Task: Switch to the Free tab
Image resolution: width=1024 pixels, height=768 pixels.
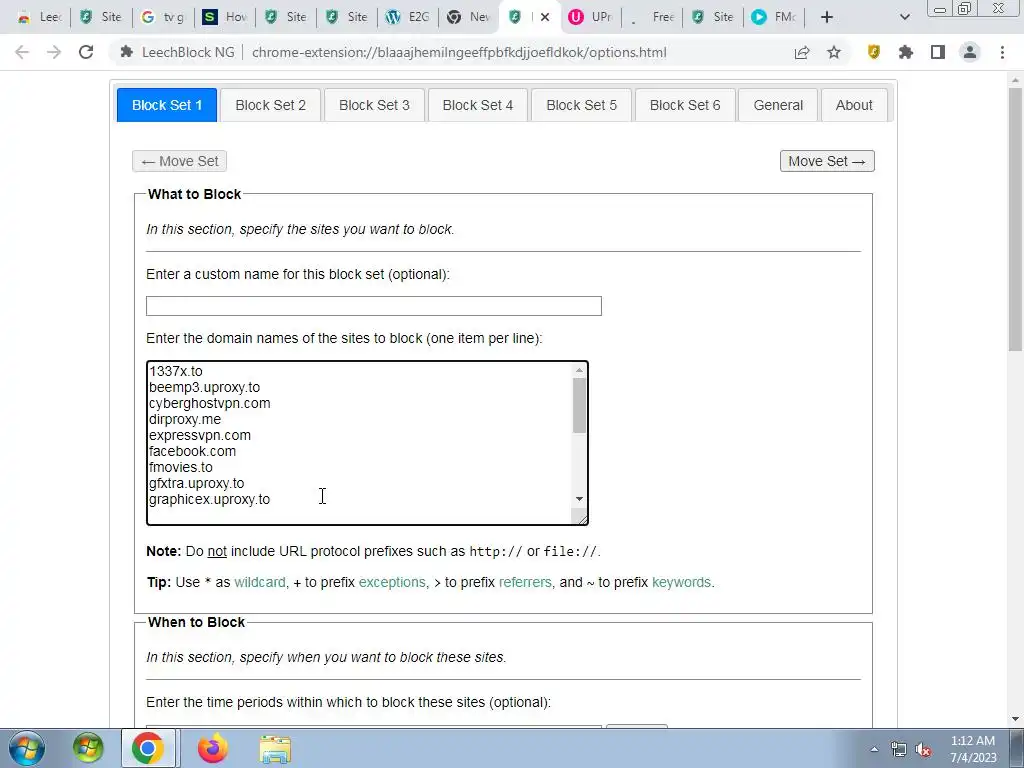Action: [652, 17]
